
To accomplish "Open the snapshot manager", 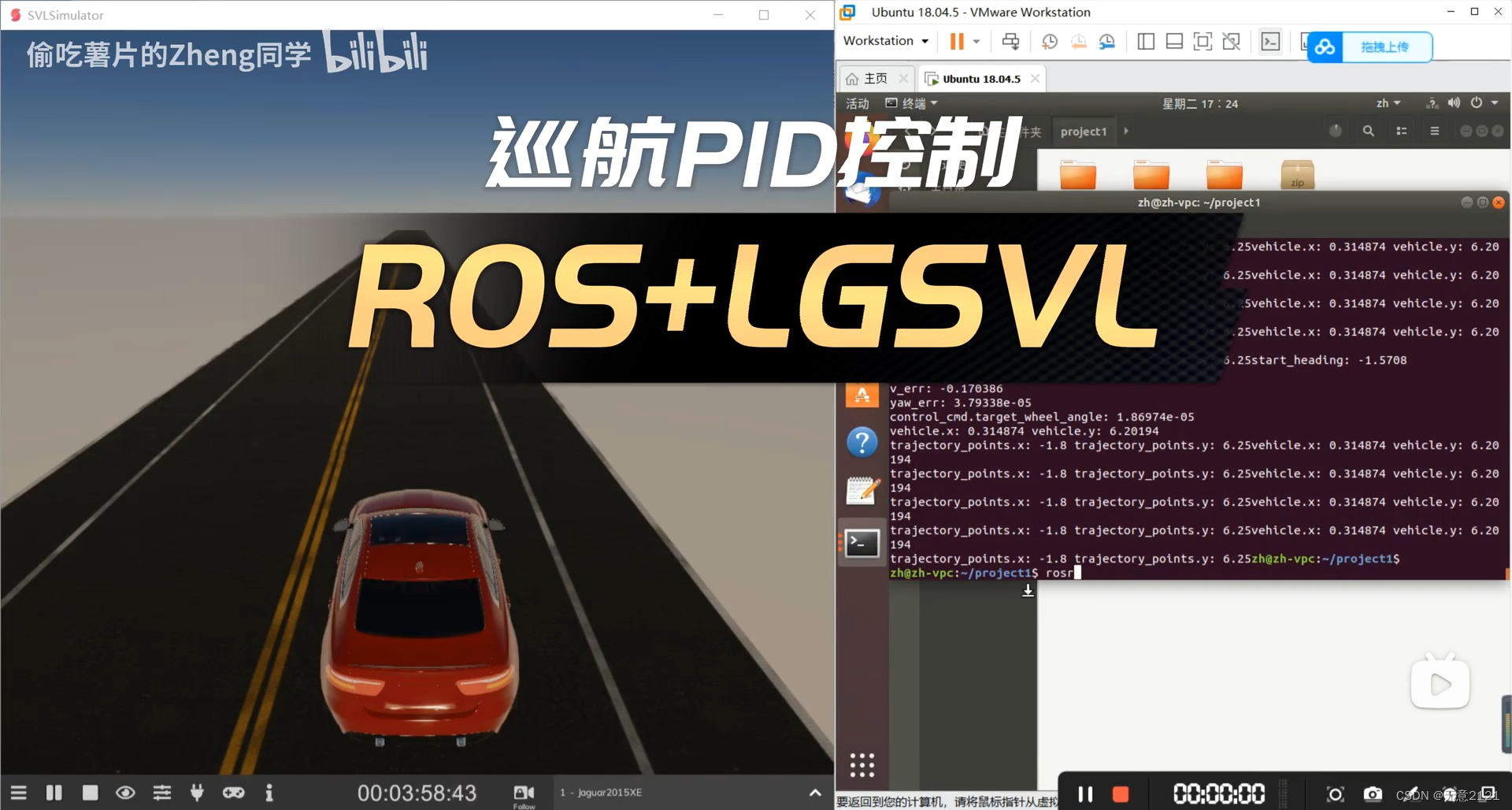I will coord(1107,41).
